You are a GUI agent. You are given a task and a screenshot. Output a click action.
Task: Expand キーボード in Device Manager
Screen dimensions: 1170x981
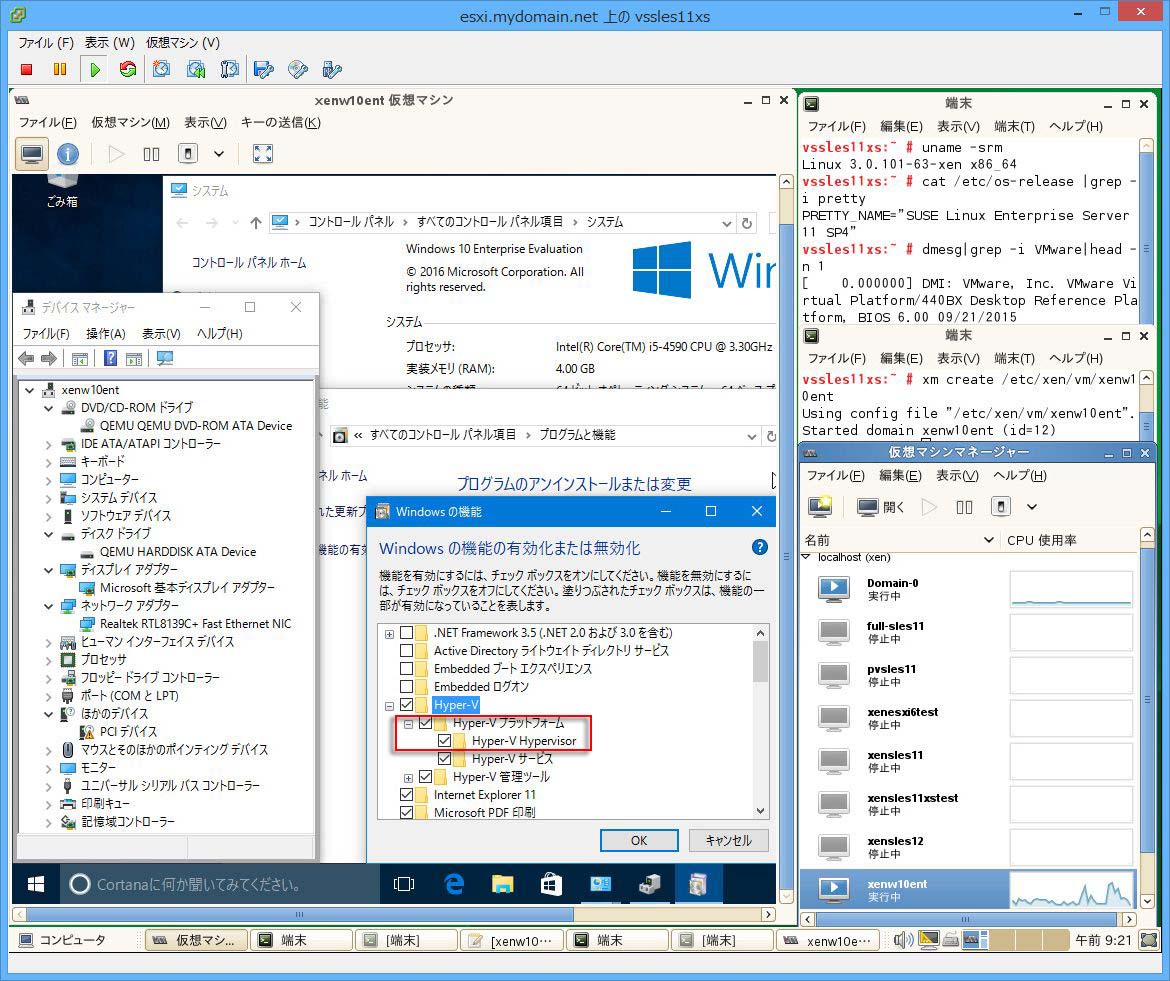[x=49, y=463]
